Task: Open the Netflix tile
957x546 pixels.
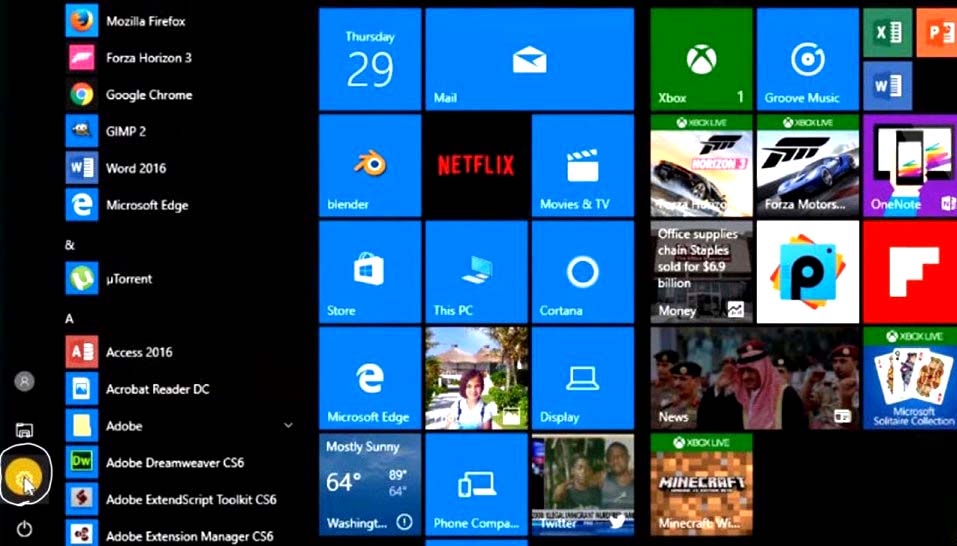Action: 476,165
